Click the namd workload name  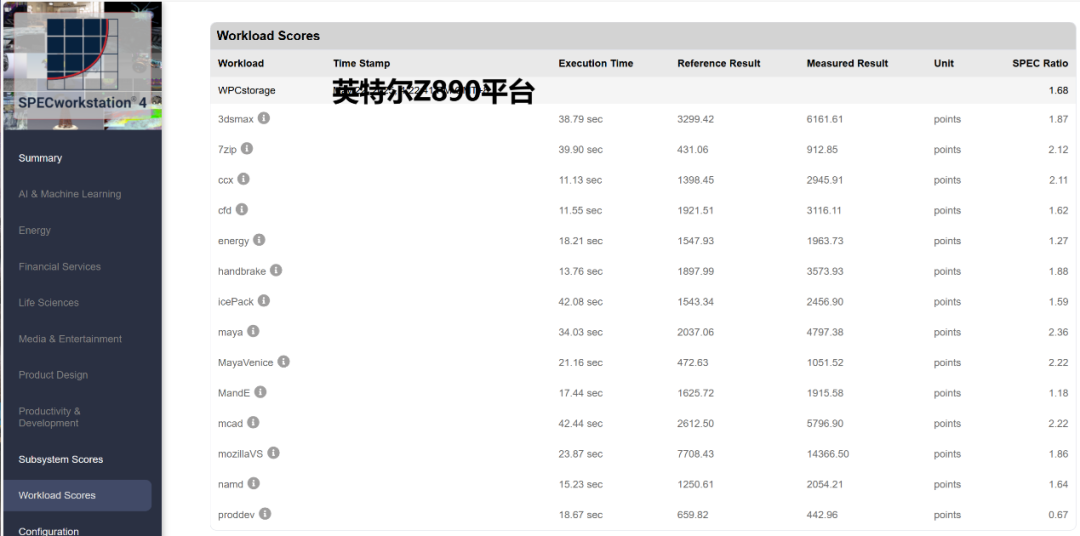[231, 484]
